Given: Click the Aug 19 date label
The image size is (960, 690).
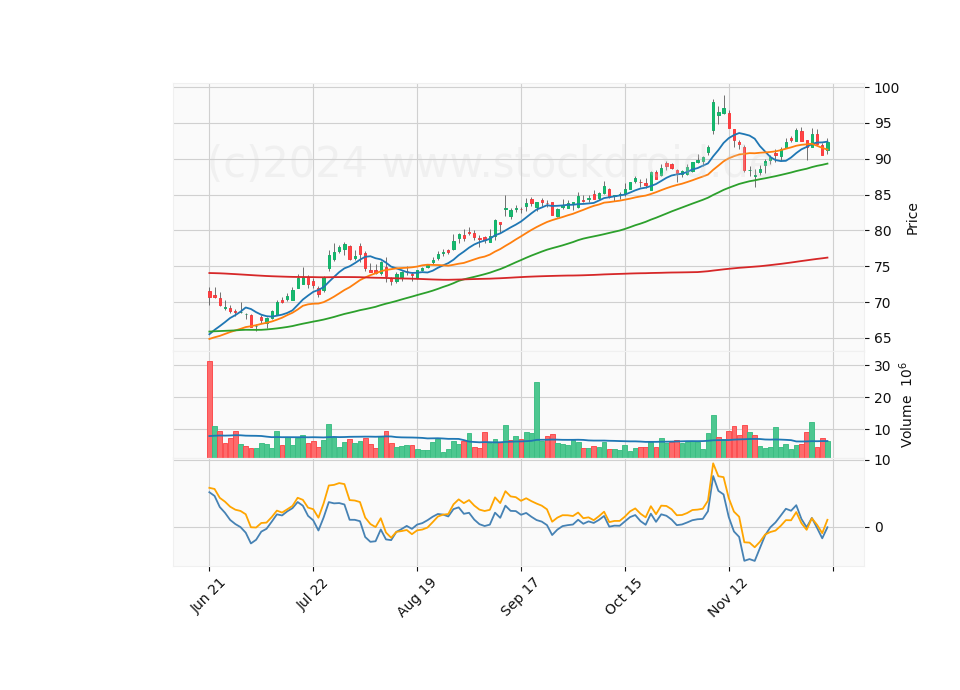Looking at the screenshot, I should pos(416,597).
